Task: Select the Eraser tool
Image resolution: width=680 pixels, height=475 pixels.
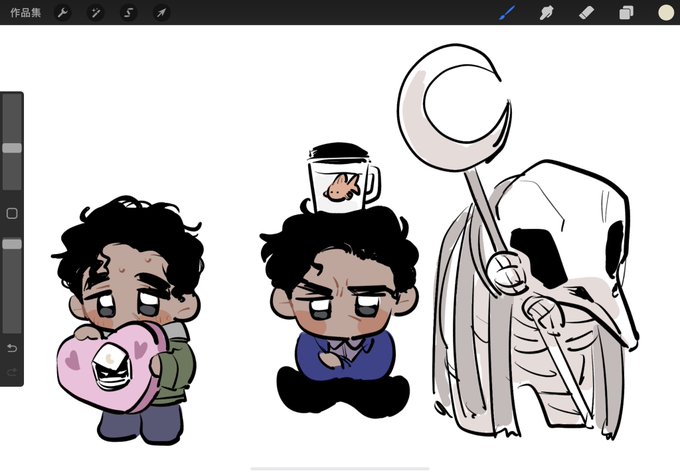Action: tap(586, 13)
